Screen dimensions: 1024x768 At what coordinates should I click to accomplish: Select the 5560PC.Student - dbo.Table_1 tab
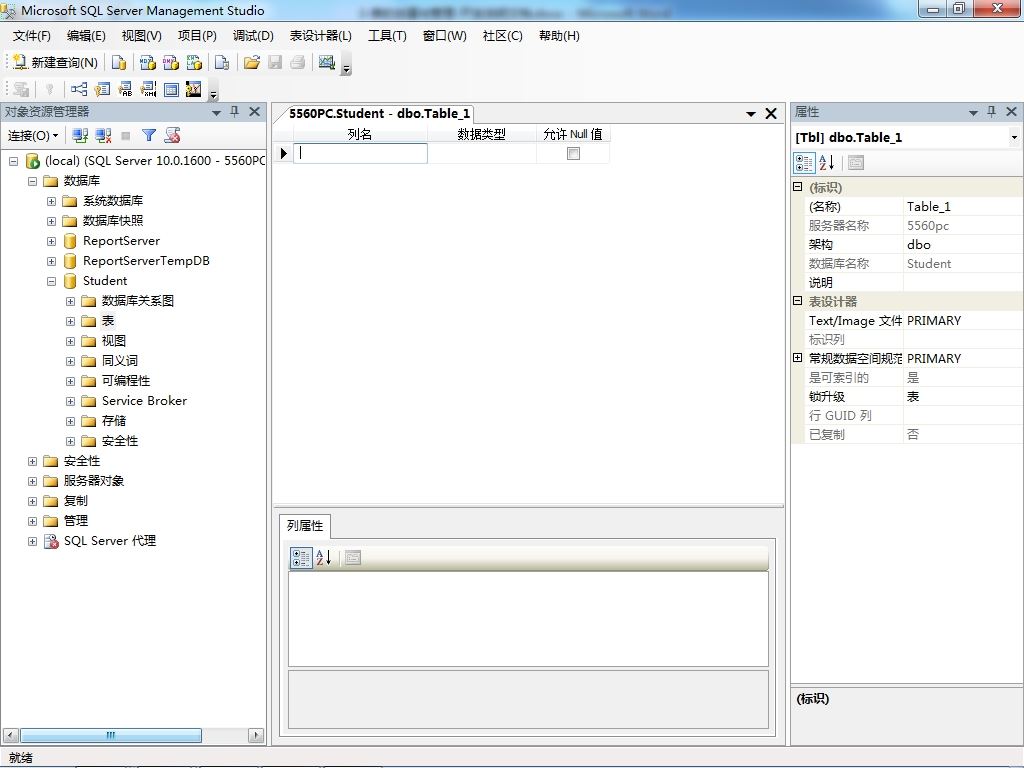(379, 114)
